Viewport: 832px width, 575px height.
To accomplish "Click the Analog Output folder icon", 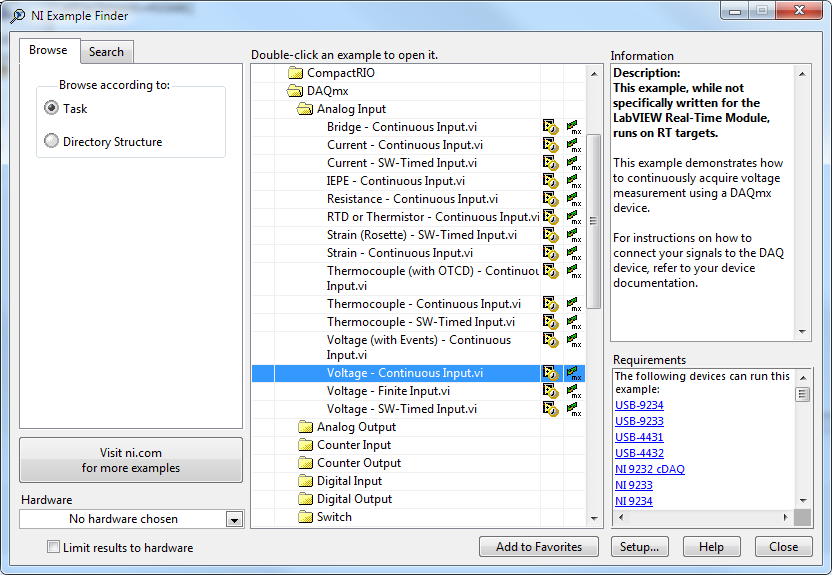I will pos(306,427).
